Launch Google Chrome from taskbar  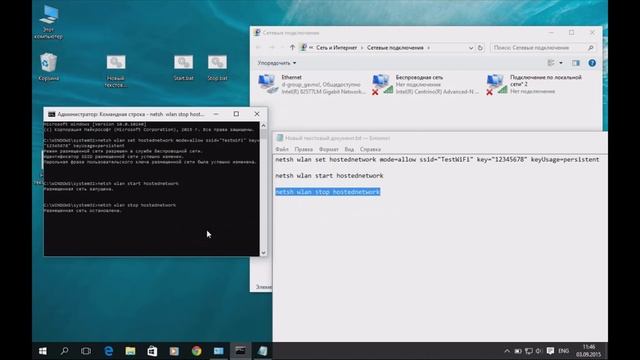tap(196, 351)
